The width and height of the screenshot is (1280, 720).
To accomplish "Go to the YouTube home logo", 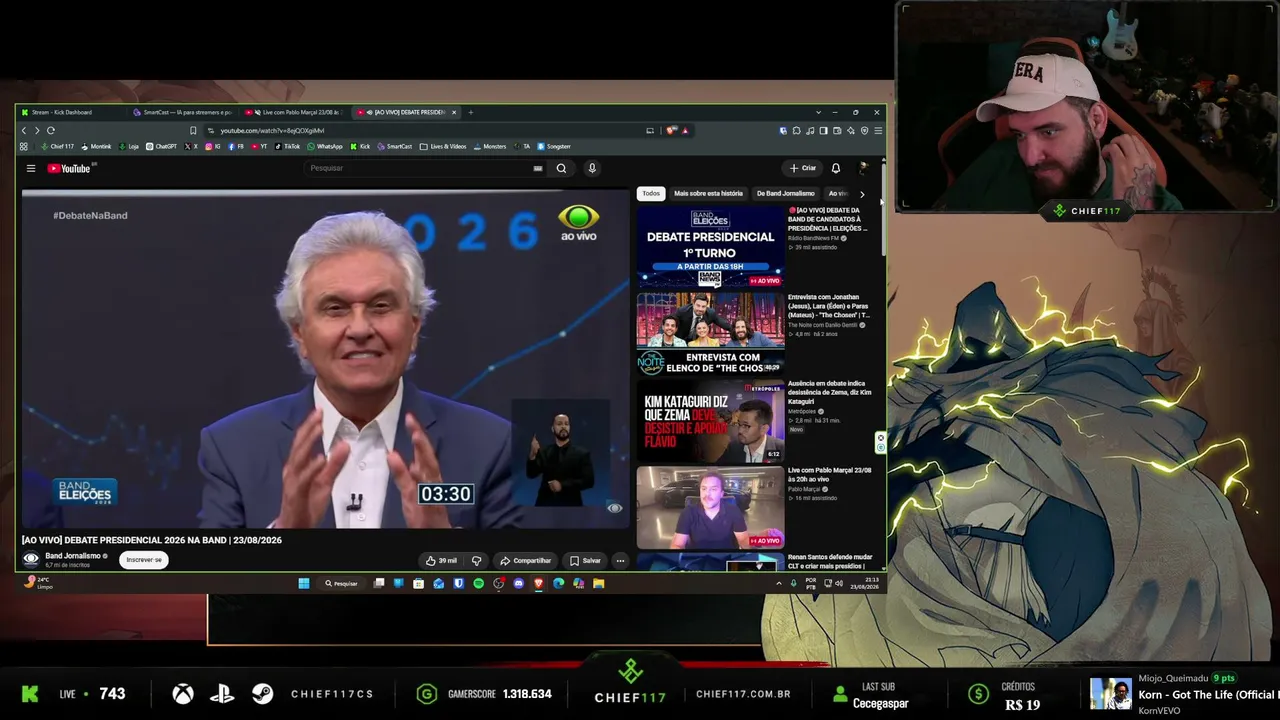I will (x=69, y=168).
